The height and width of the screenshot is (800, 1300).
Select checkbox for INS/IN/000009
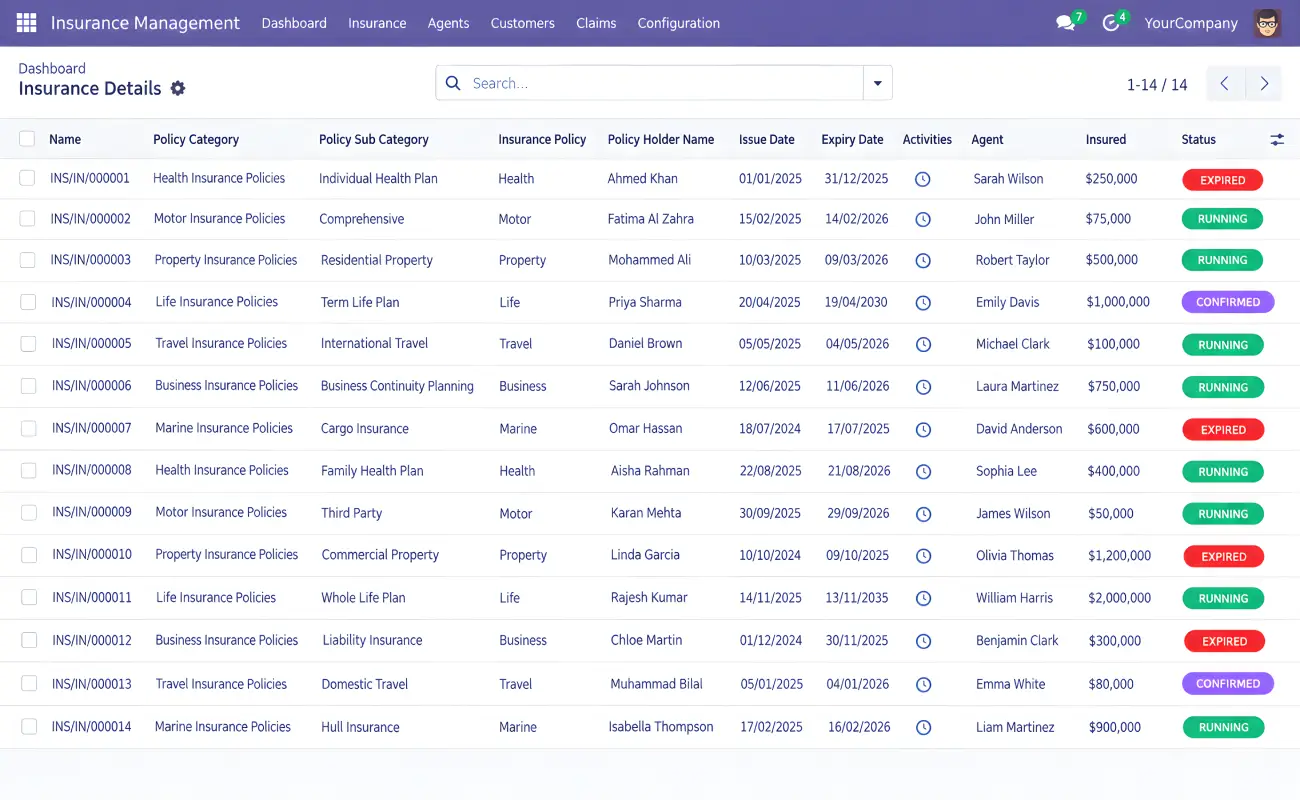pyautogui.click(x=29, y=512)
